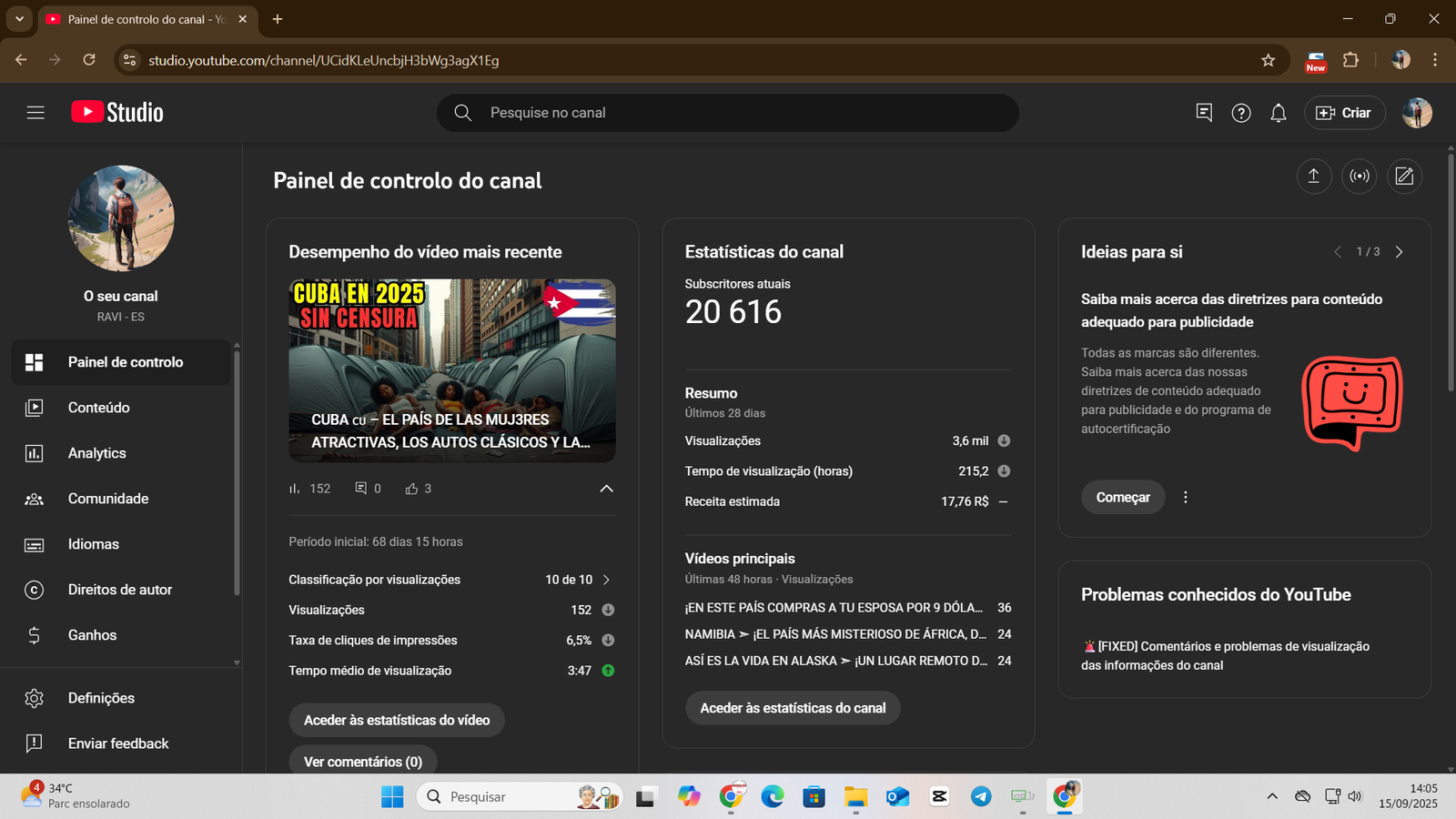Open a new Chrome tab
The image size is (1456, 819).
pyautogui.click(x=278, y=19)
